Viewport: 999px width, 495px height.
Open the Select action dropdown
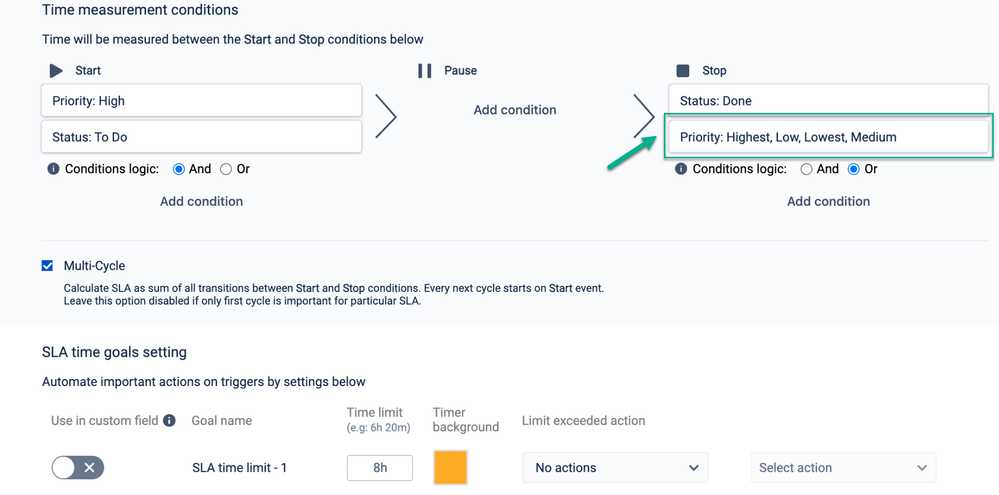843,467
